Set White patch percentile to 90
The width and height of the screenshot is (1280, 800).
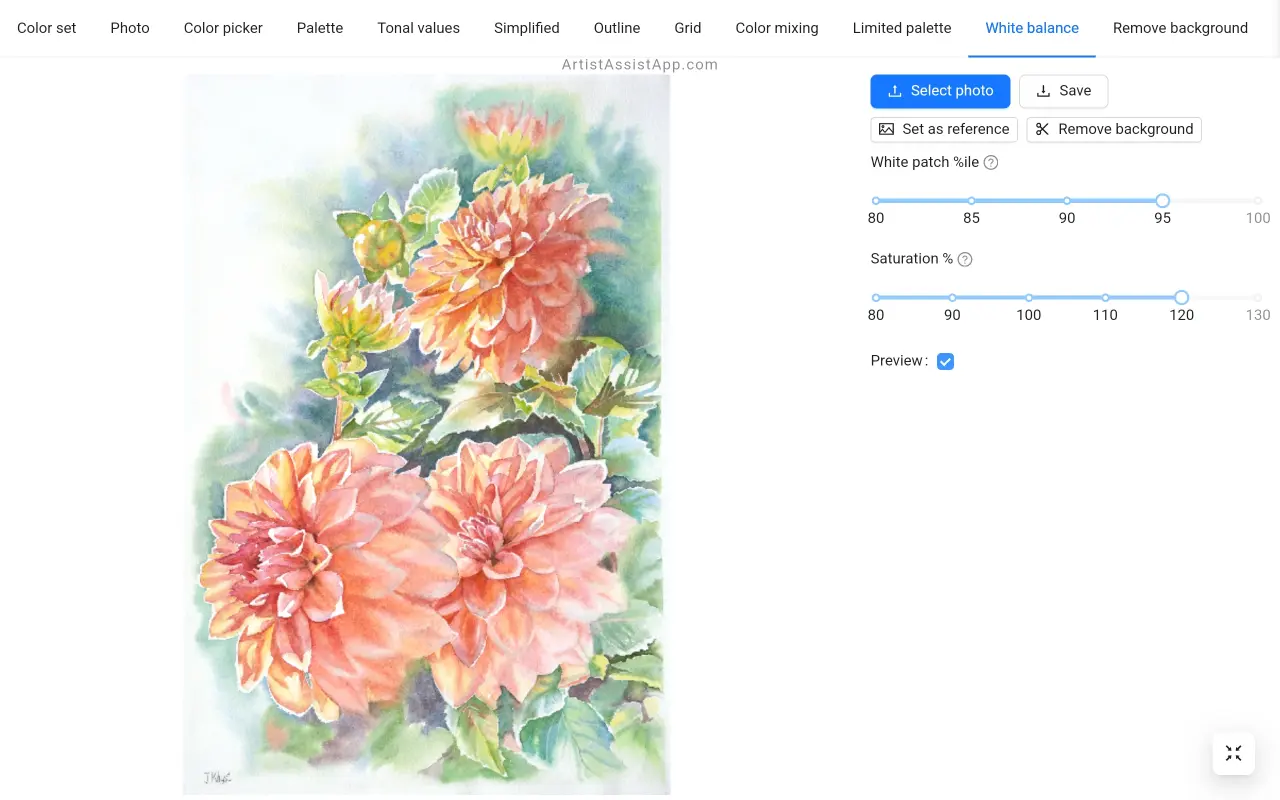click(1067, 201)
